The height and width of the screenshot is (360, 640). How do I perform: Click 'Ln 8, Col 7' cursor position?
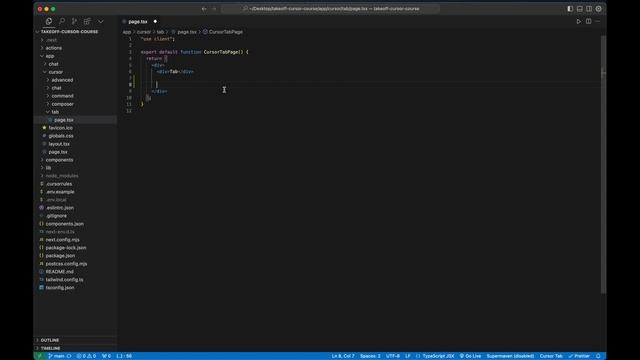click(343, 356)
